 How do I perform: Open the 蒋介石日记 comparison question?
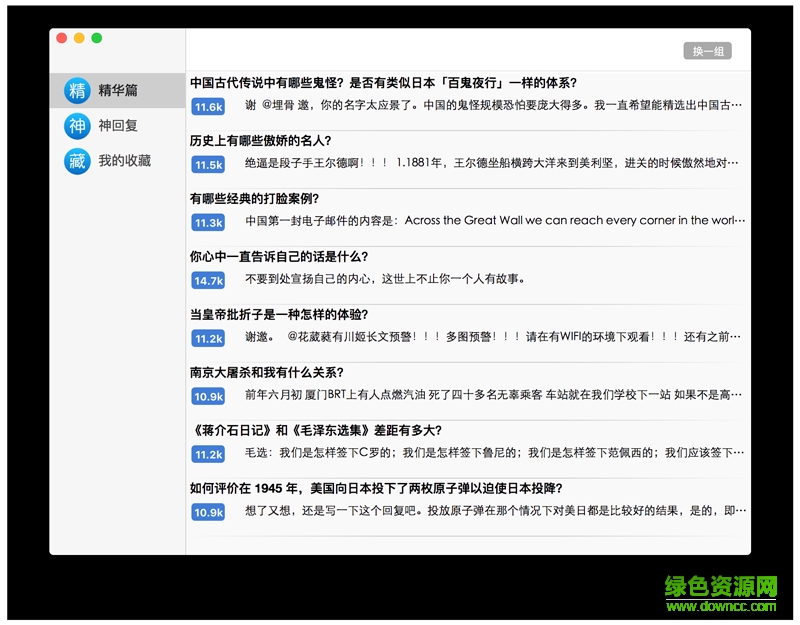(x=310, y=430)
